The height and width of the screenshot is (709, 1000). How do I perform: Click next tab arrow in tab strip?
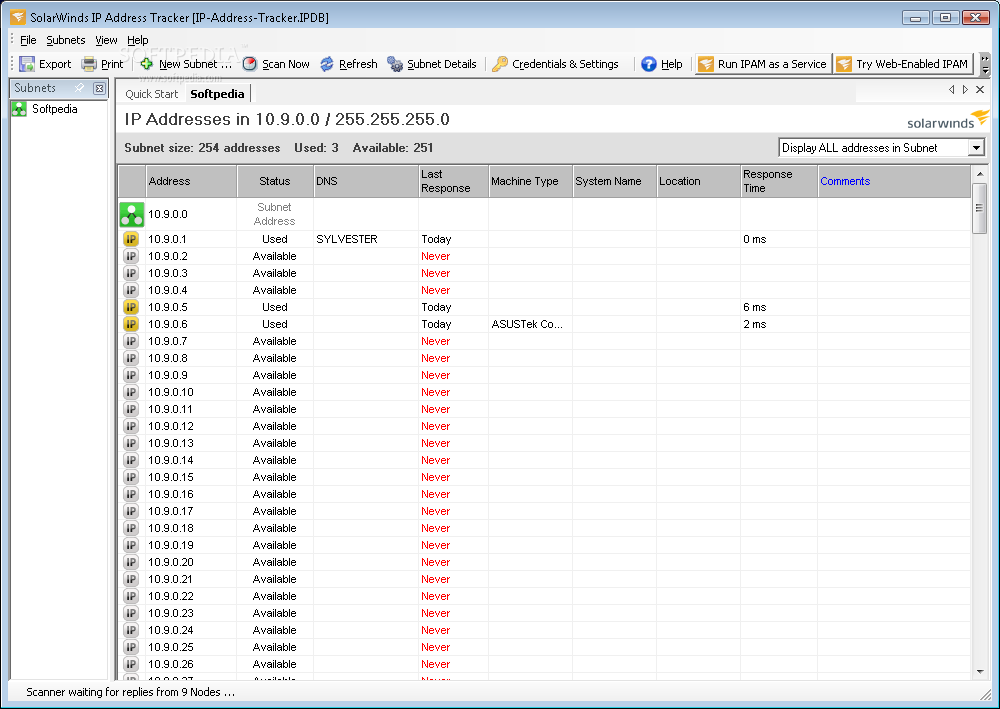966,90
